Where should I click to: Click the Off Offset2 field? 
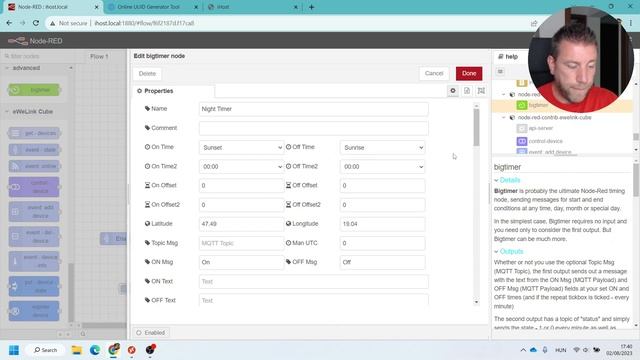coord(382,205)
